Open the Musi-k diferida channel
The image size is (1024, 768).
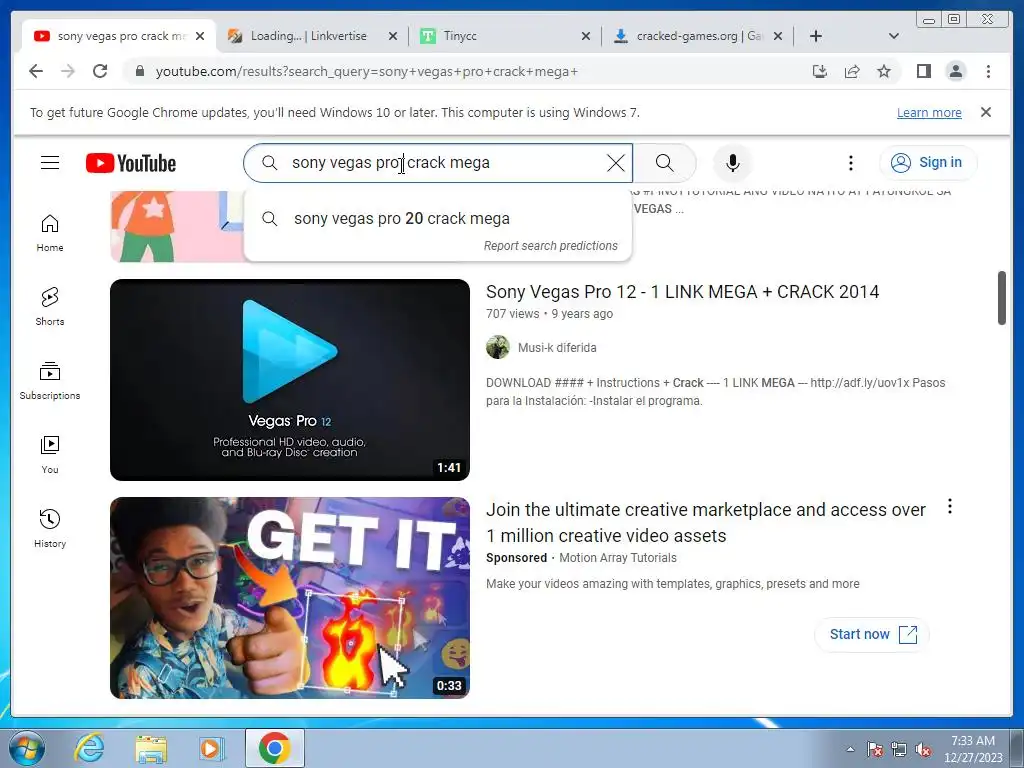point(557,347)
